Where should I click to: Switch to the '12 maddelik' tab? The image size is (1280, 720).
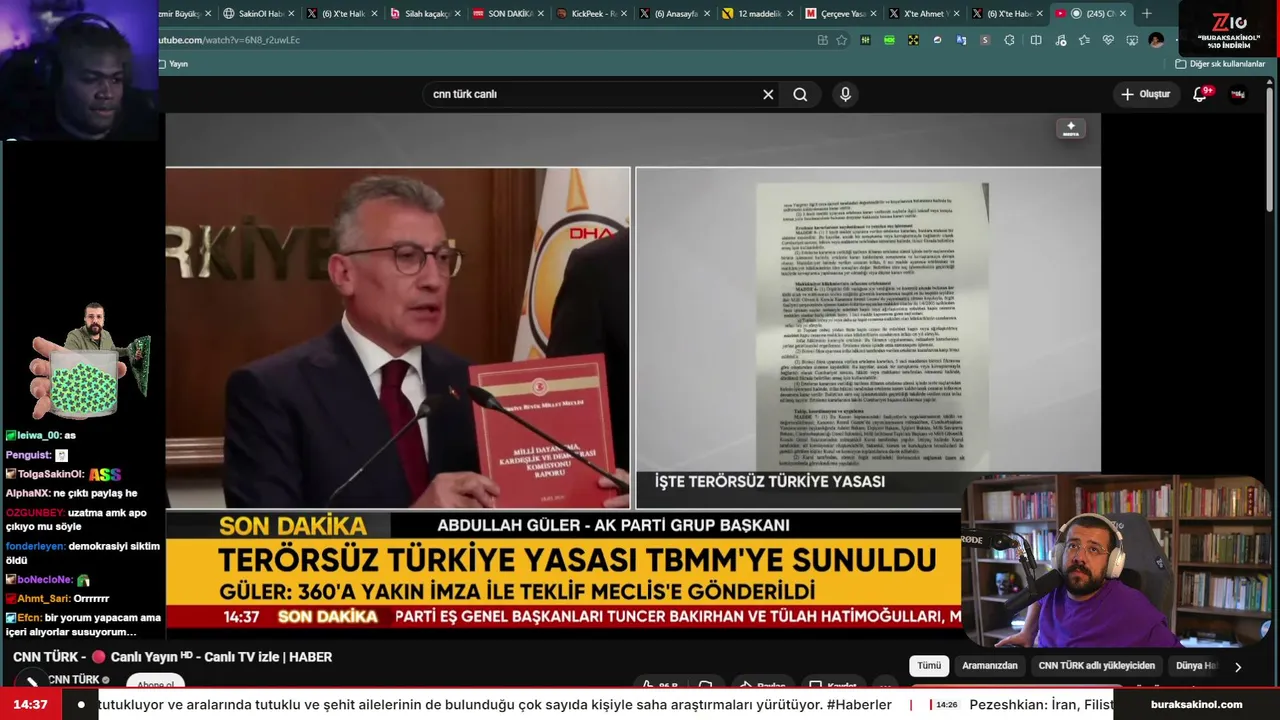pos(756,14)
